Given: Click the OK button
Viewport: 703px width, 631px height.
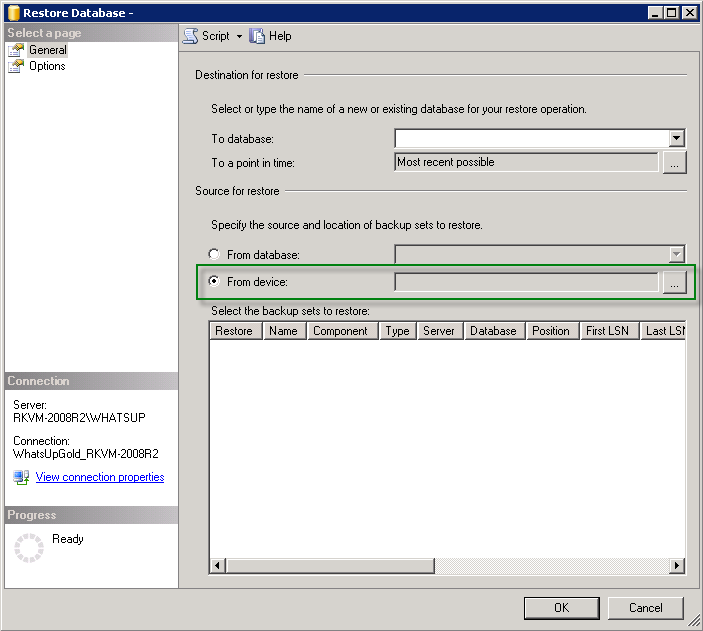Looking at the screenshot, I should pyautogui.click(x=561, y=608).
